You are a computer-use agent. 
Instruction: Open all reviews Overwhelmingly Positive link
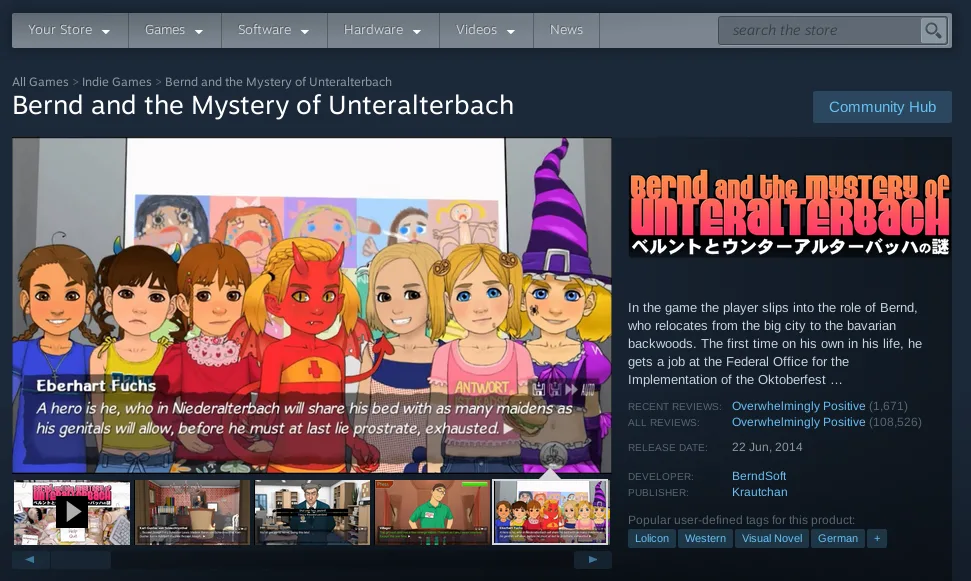click(x=798, y=422)
